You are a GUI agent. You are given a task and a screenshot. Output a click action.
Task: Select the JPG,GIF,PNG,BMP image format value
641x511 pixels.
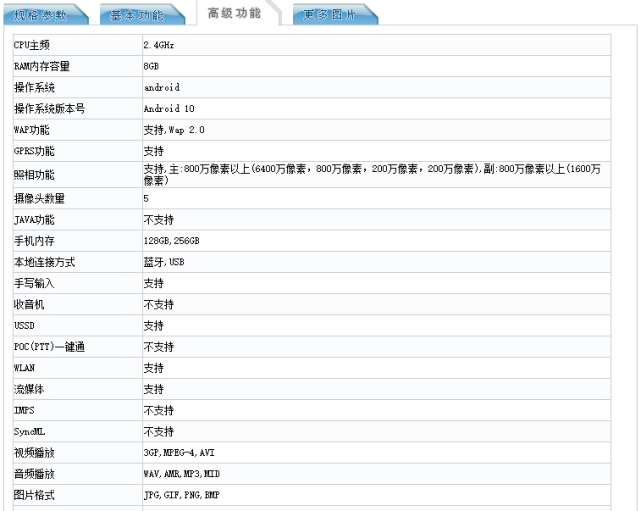pyautogui.click(x=182, y=495)
